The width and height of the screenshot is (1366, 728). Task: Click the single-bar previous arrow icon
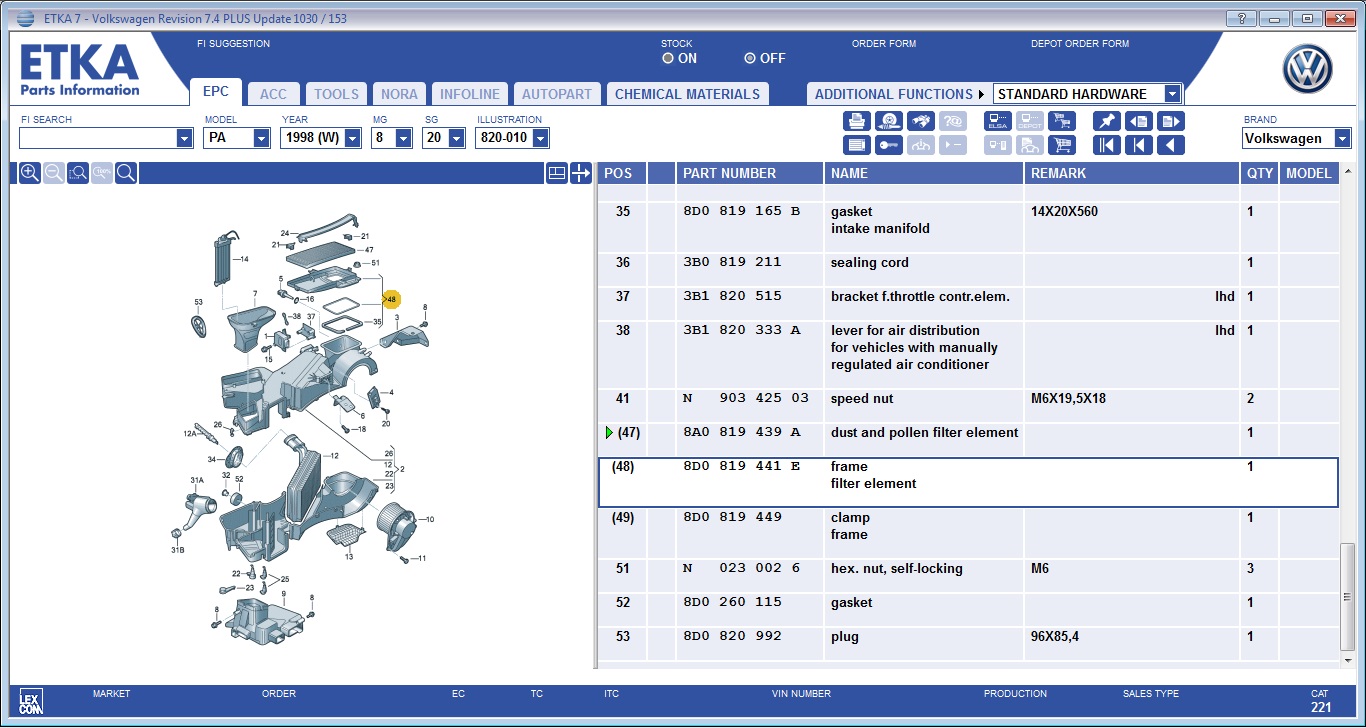click(1139, 145)
